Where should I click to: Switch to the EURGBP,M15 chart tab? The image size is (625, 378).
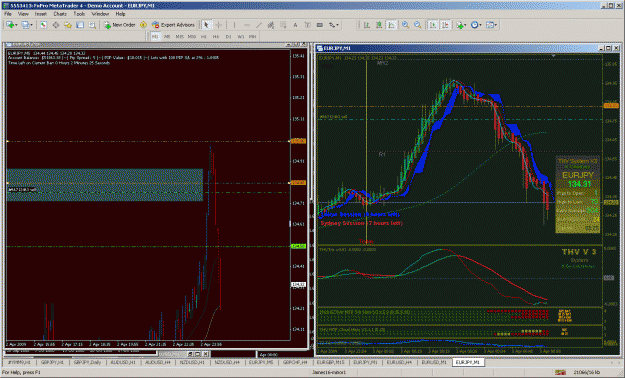click(330, 362)
